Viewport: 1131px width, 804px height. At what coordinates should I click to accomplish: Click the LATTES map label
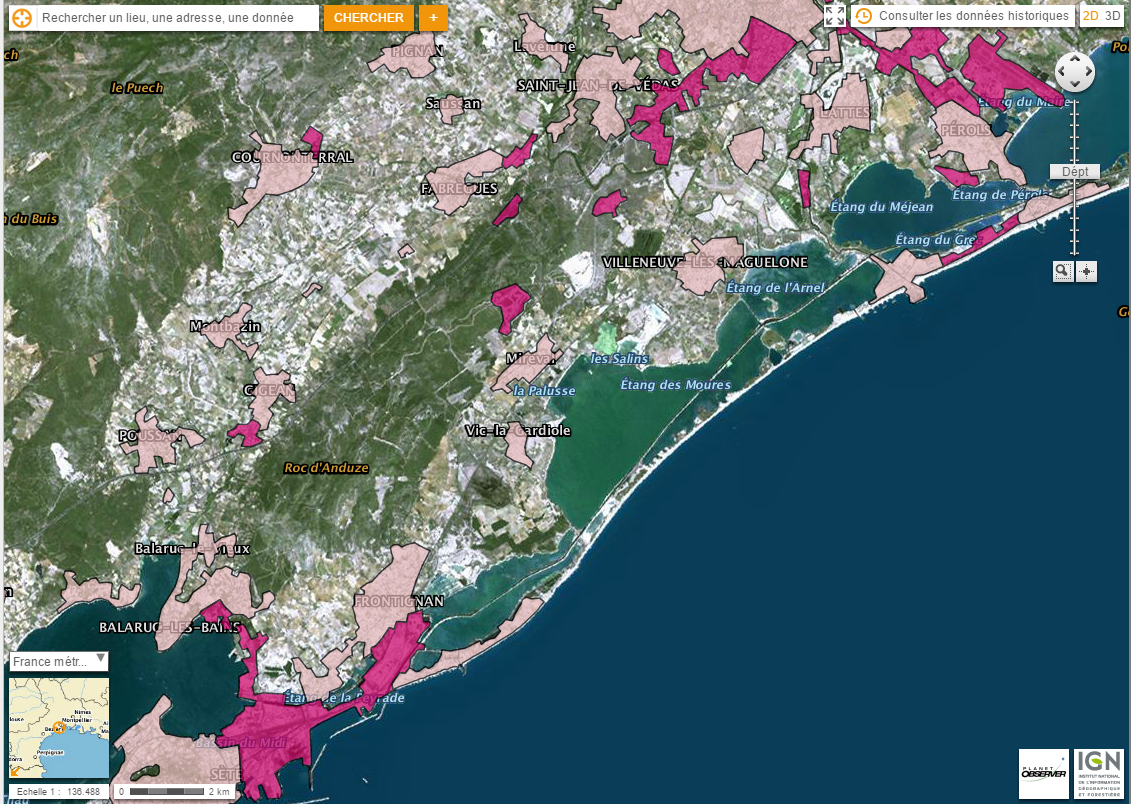(845, 112)
